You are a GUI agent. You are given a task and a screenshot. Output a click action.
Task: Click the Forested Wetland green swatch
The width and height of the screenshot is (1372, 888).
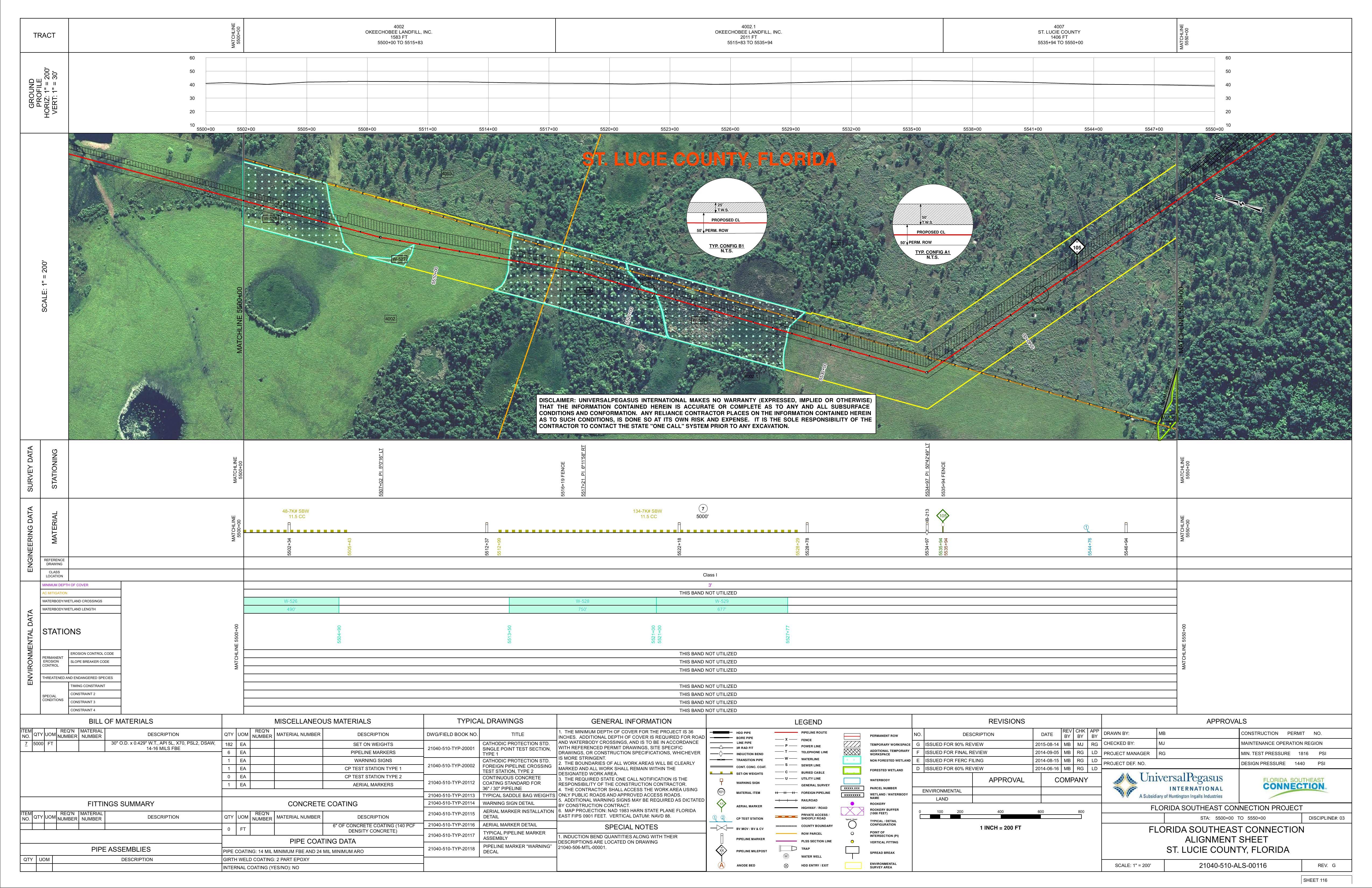(851, 770)
